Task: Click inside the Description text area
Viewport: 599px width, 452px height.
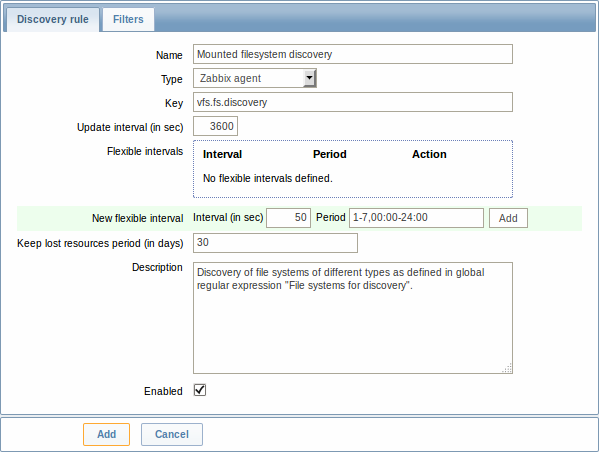Action: (353, 318)
